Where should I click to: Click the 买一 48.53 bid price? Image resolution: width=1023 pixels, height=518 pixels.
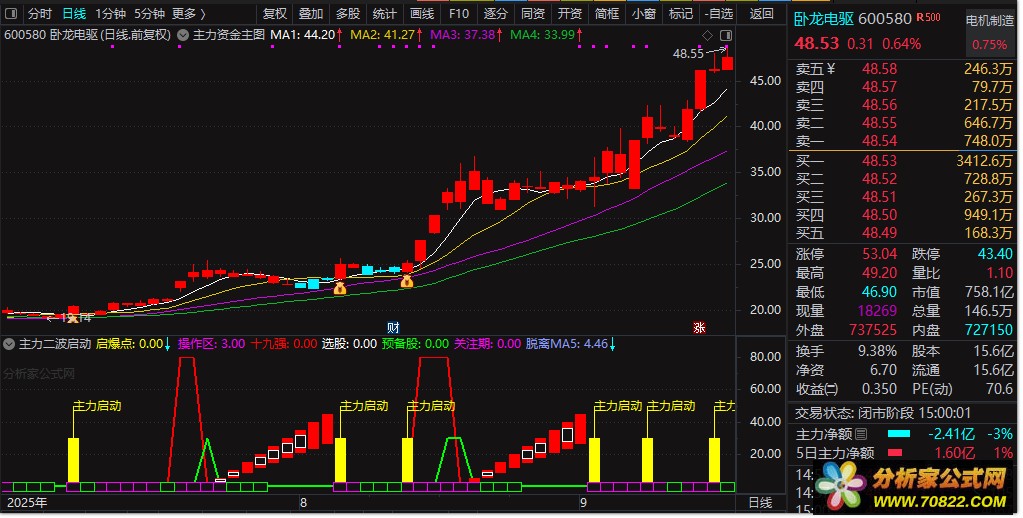[879, 160]
